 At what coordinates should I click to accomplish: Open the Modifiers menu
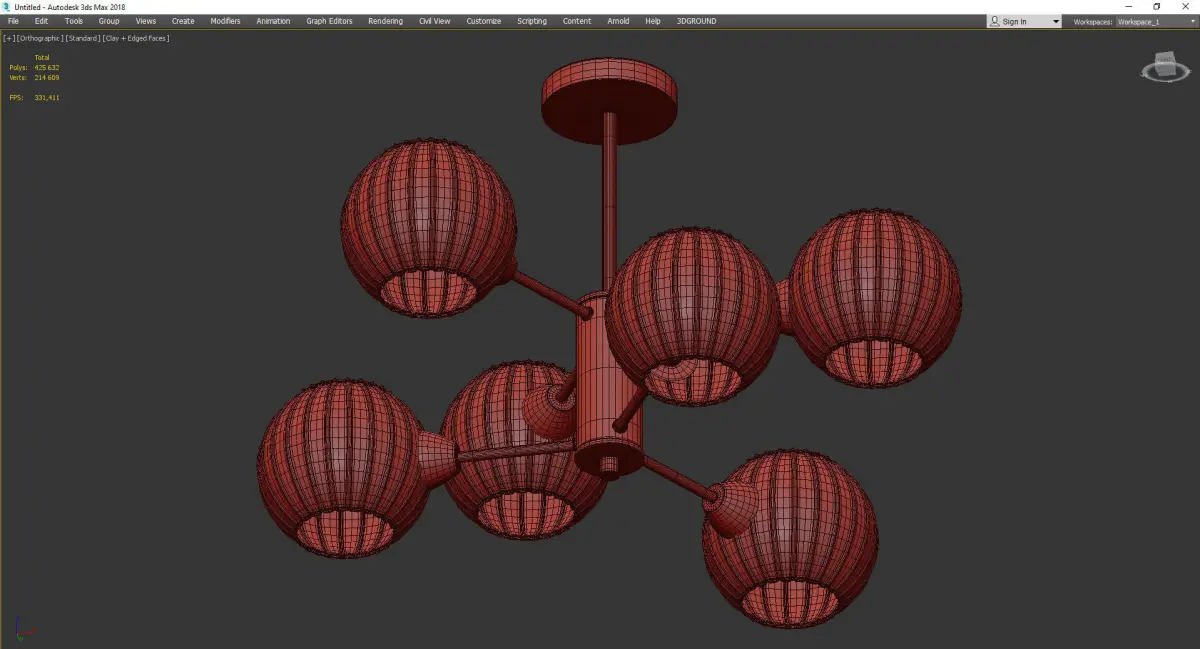(x=225, y=21)
